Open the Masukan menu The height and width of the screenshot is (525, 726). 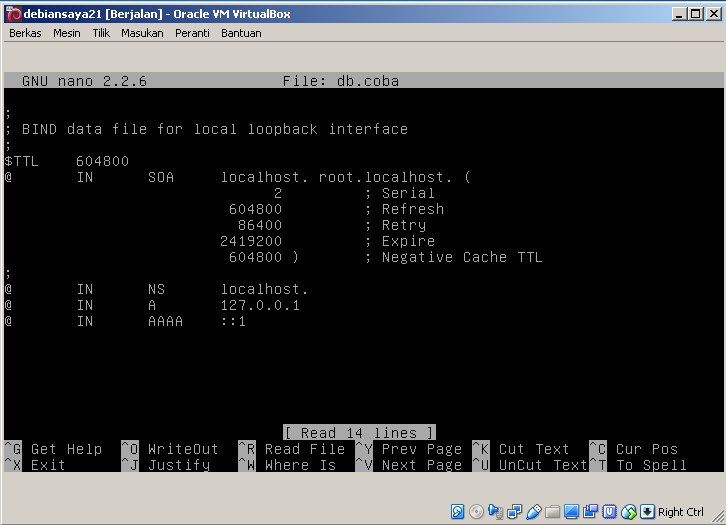pos(142,33)
